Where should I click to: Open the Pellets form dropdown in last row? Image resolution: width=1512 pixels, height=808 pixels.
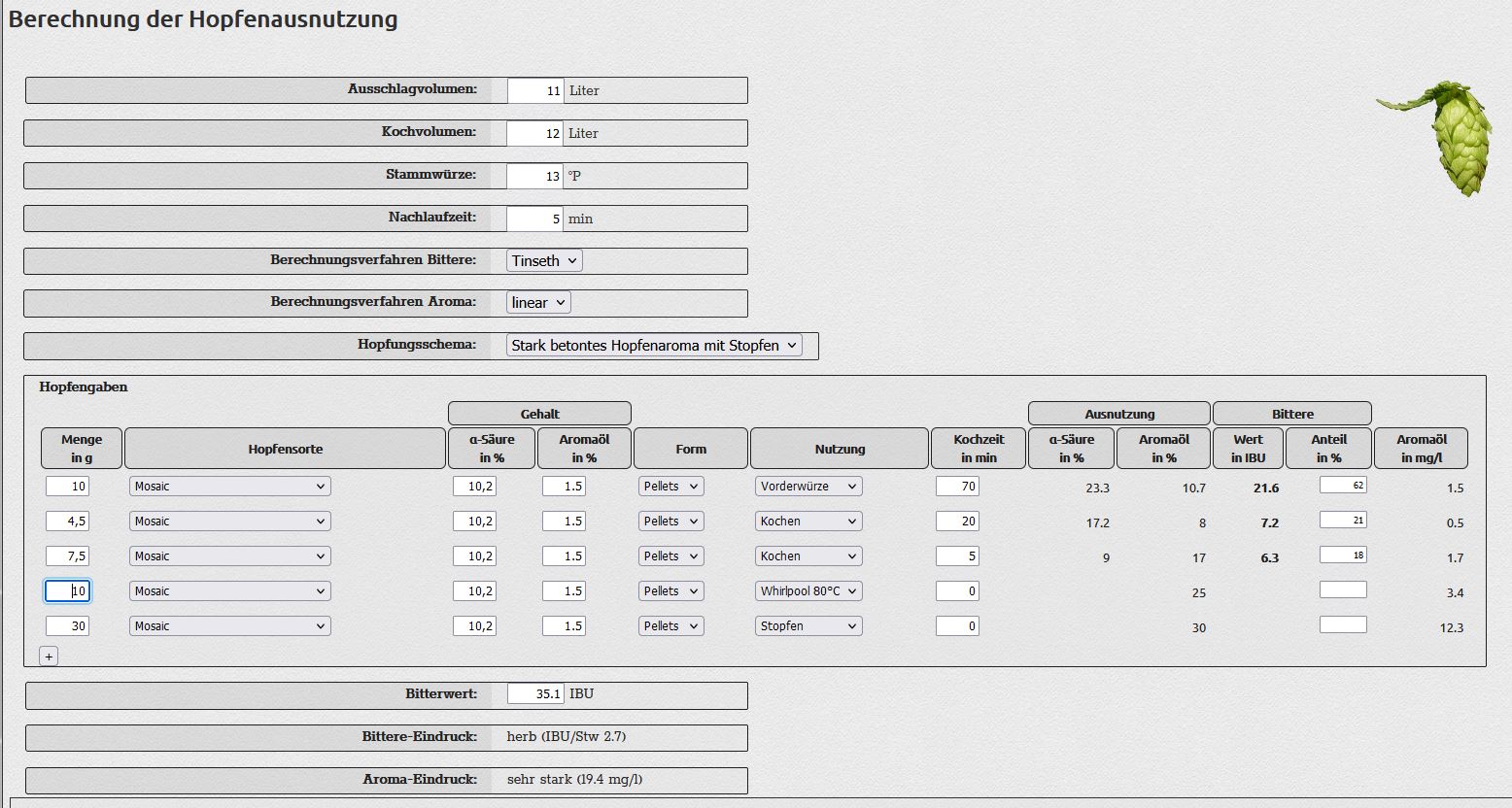(x=670, y=626)
